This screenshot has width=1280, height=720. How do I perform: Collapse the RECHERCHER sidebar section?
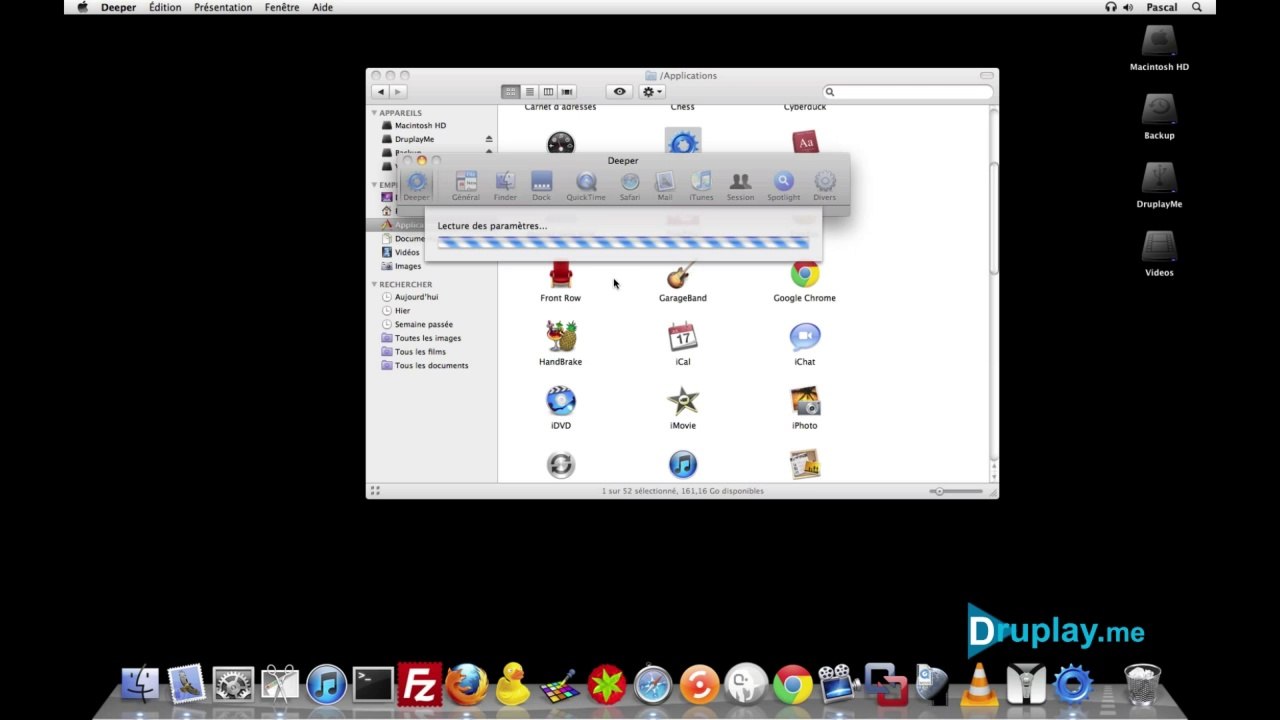point(375,285)
